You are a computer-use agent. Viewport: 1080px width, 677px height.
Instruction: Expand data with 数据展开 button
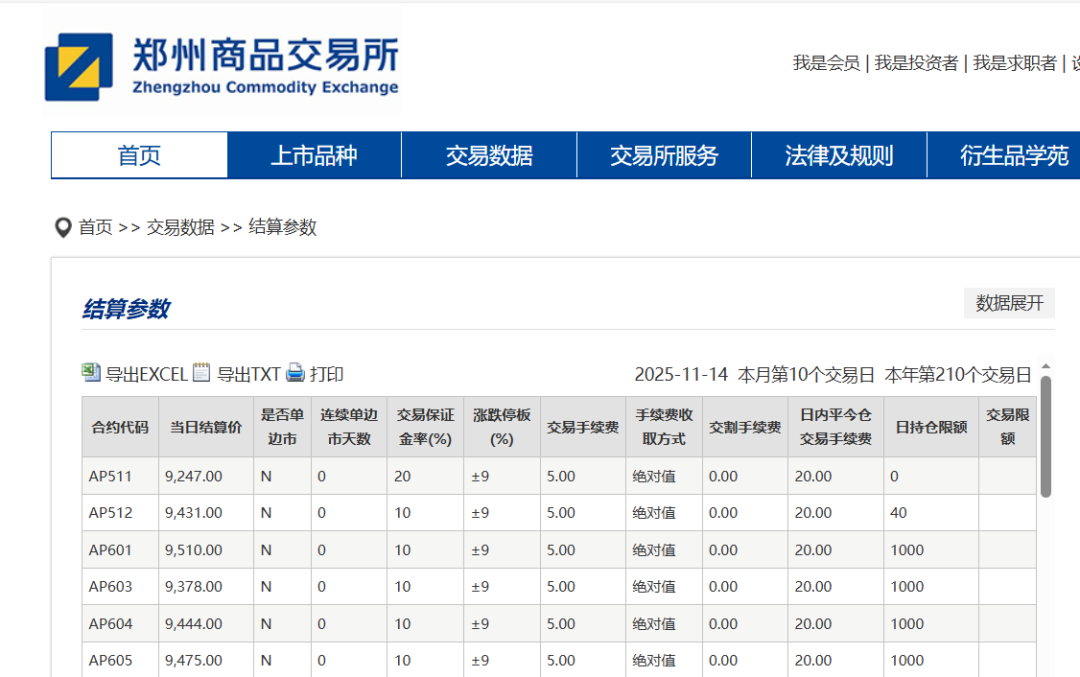(x=1009, y=303)
